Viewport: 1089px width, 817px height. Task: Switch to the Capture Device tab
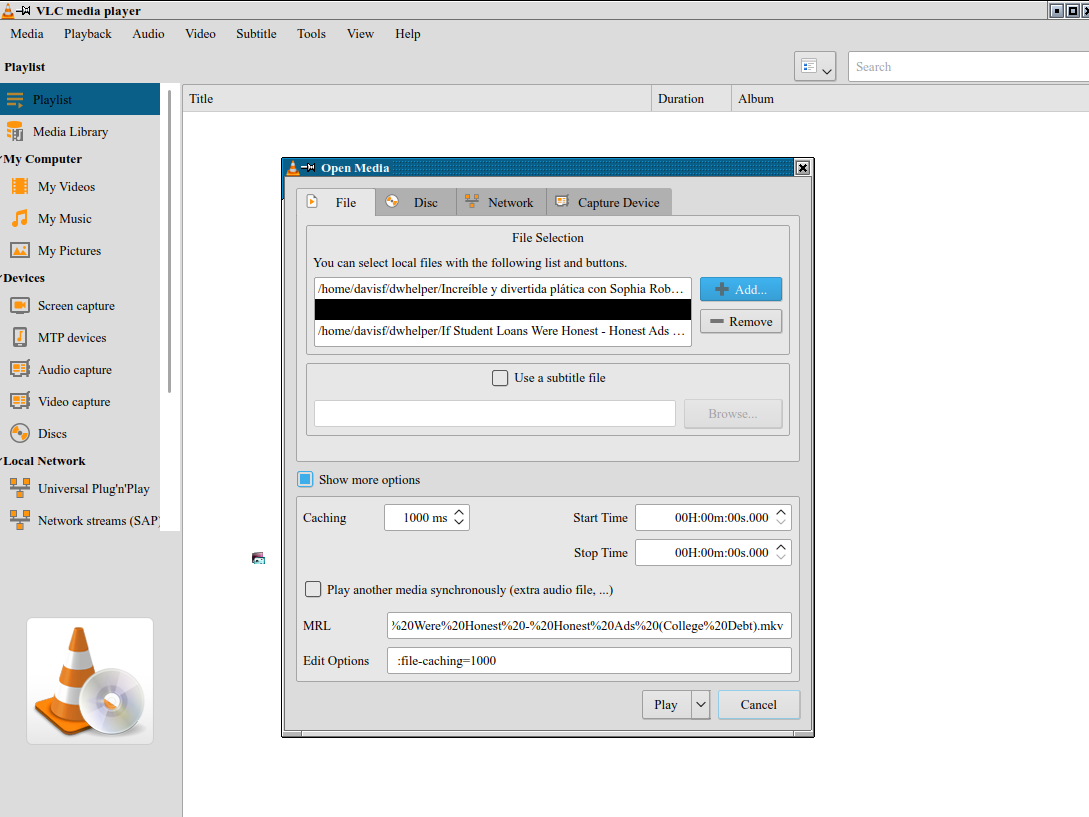[x=609, y=202]
